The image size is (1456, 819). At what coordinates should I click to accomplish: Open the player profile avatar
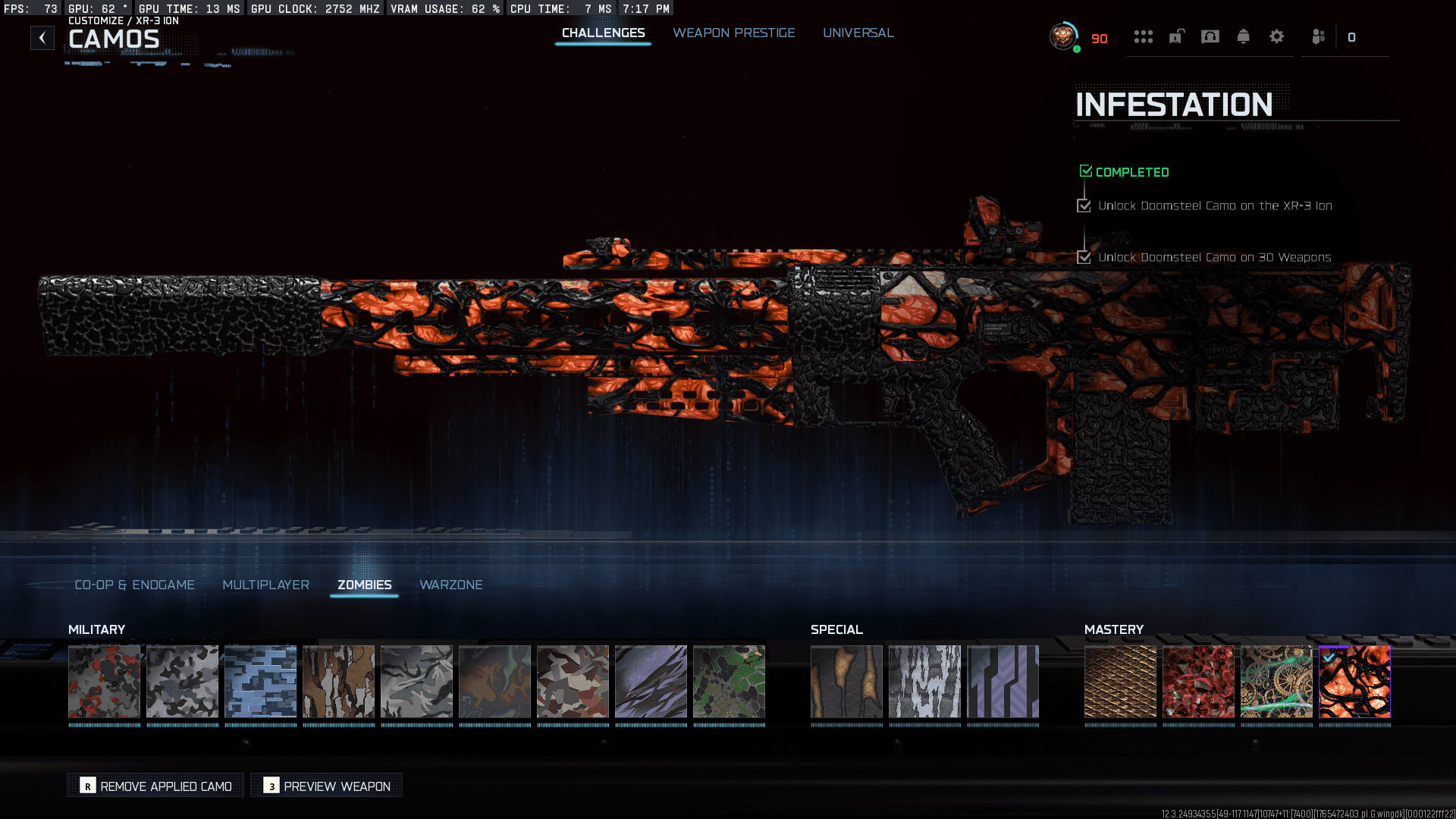[x=1063, y=36]
